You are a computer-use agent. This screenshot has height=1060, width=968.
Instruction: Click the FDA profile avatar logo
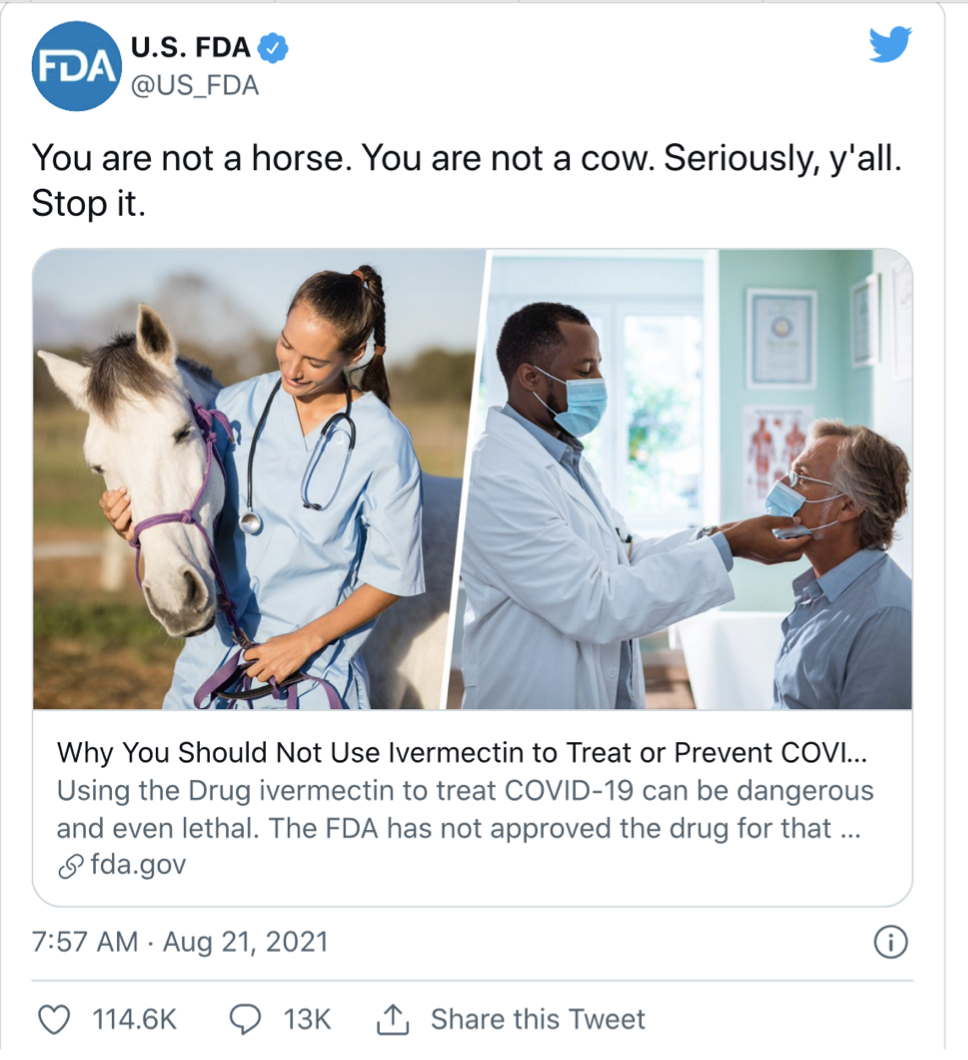[76, 66]
